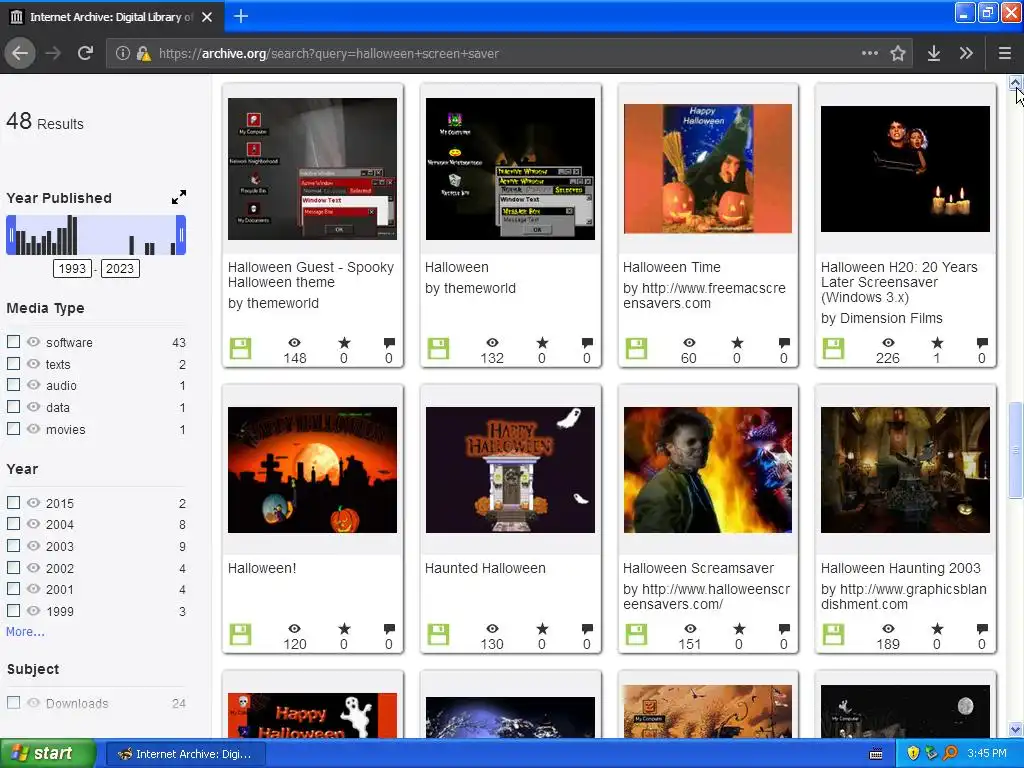Image resolution: width=1024 pixels, height=768 pixels.
Task: Click the reviews icon on Halloween Guest card
Action: pos(389,342)
